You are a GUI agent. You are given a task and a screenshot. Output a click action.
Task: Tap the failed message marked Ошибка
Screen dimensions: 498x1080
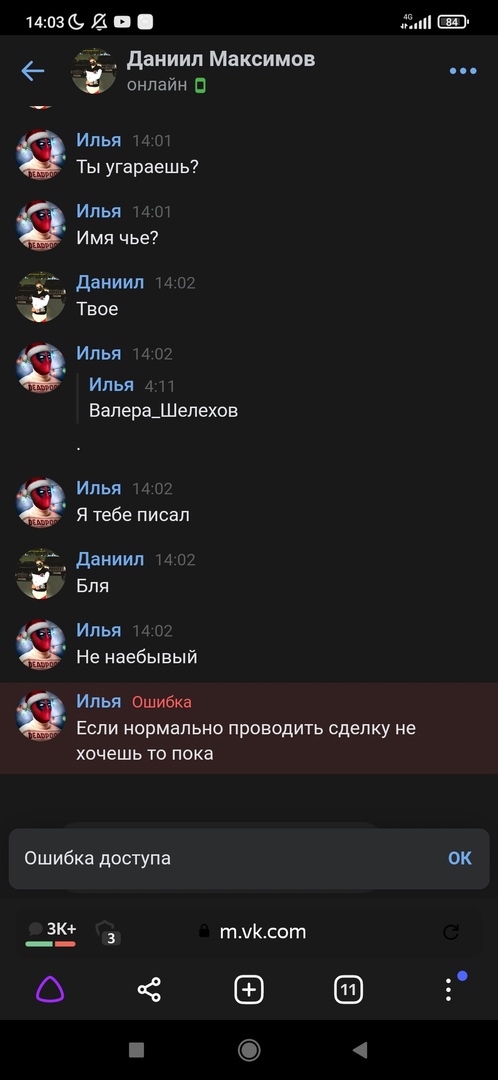pos(249,728)
